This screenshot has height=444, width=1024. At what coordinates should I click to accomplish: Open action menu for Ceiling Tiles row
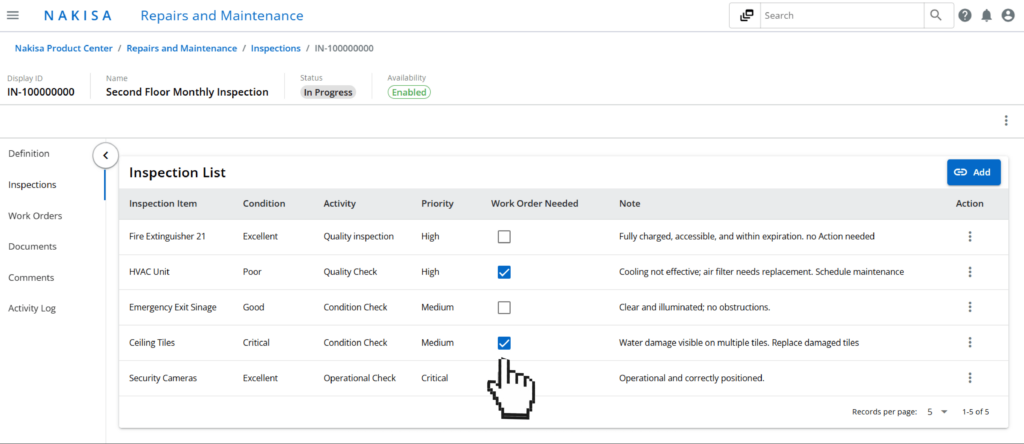pyautogui.click(x=969, y=342)
